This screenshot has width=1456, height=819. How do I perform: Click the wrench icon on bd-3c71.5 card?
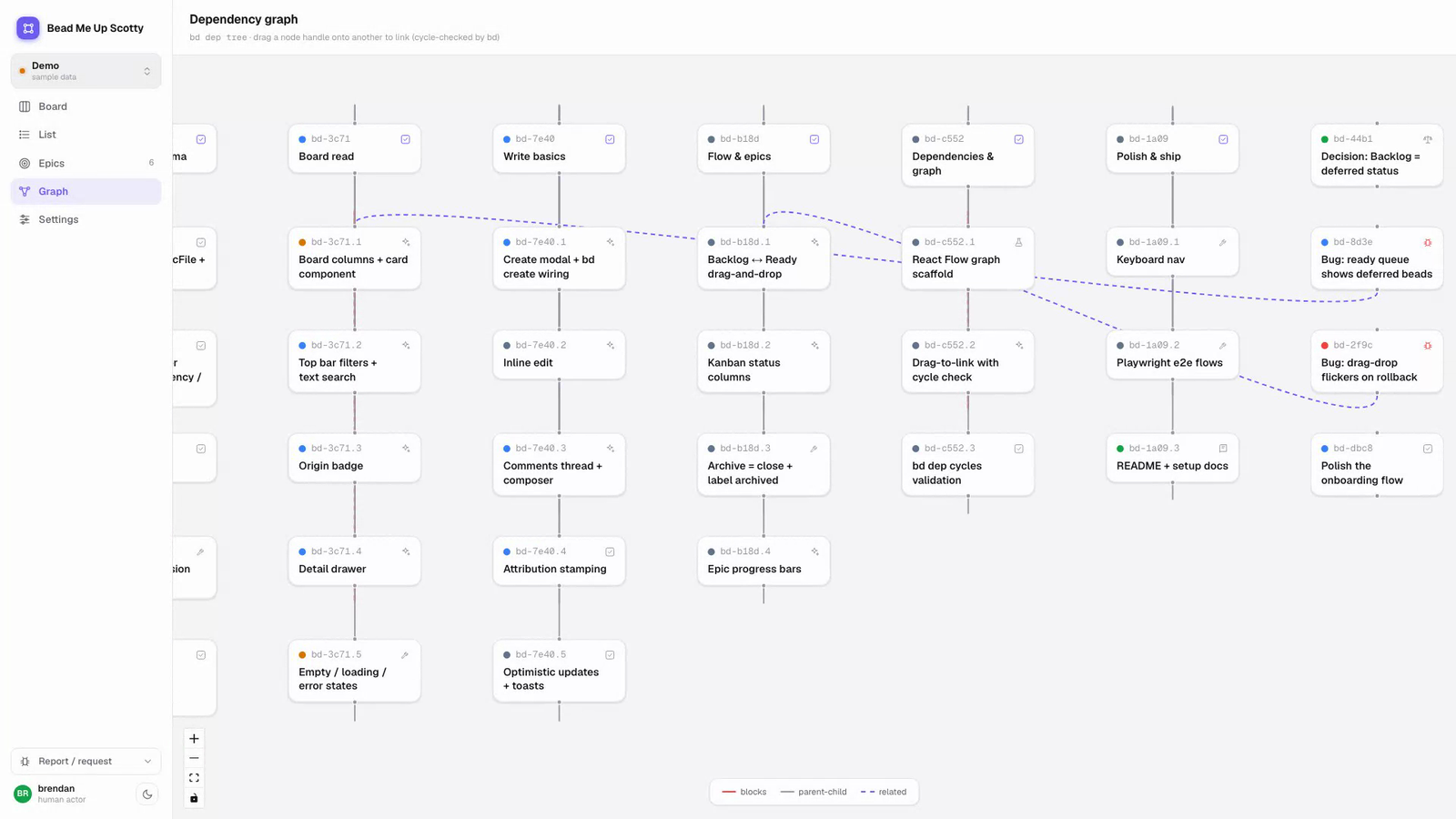[406, 655]
